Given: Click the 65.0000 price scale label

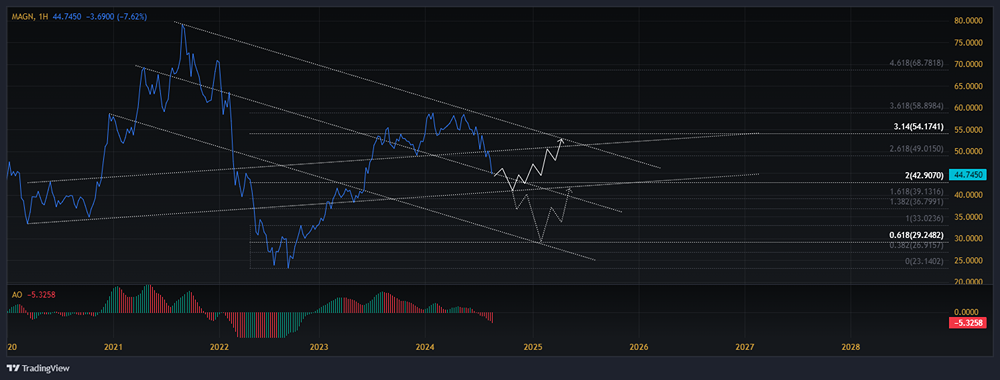Looking at the screenshot, I should 968,86.
